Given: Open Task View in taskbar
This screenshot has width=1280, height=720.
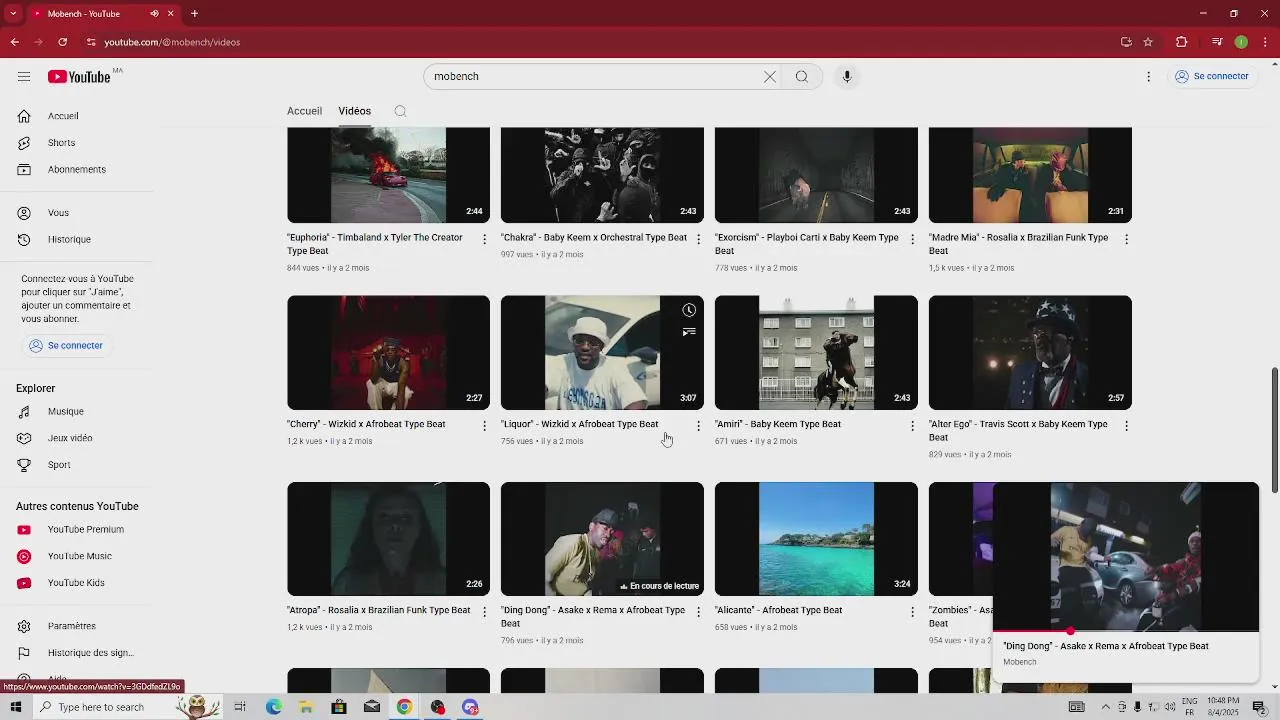Looking at the screenshot, I should coord(240,707).
